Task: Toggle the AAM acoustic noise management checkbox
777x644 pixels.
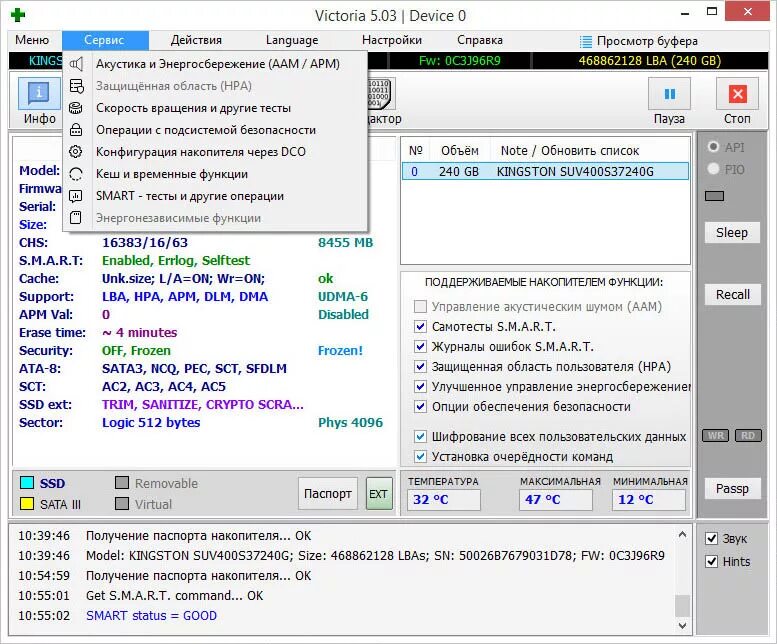Action: [x=420, y=307]
